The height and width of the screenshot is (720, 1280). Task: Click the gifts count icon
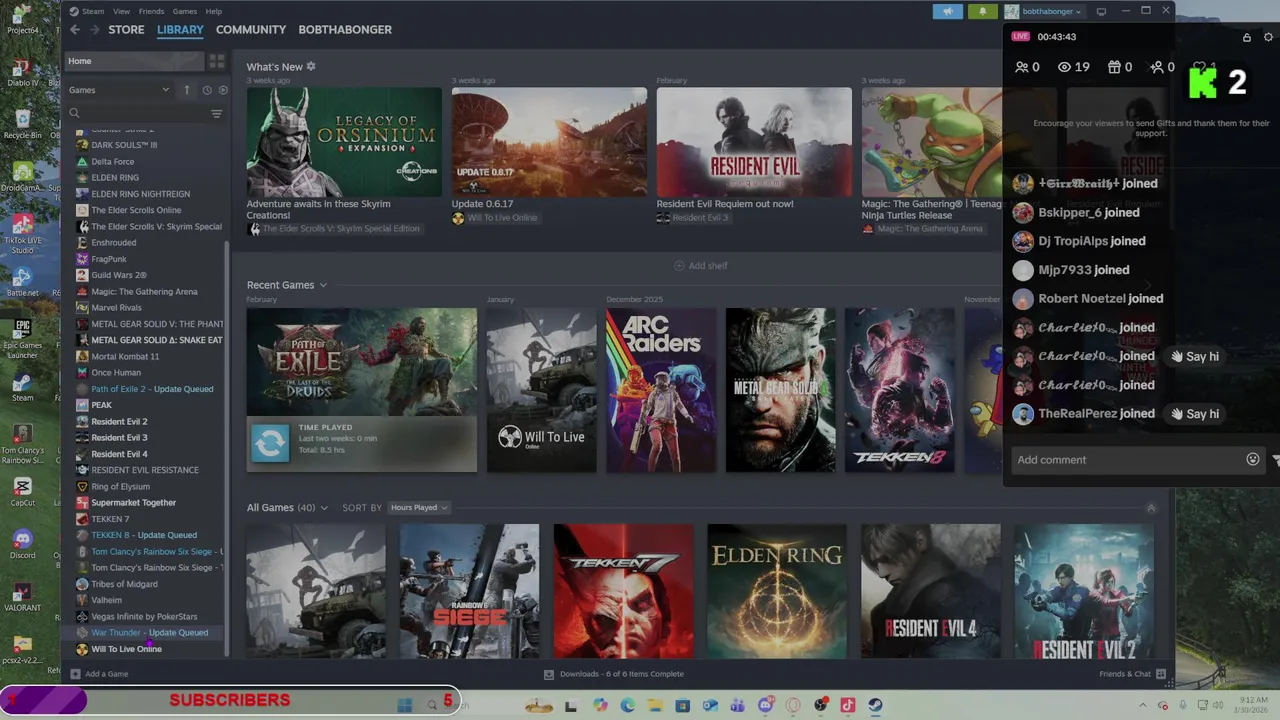[x=1114, y=67]
